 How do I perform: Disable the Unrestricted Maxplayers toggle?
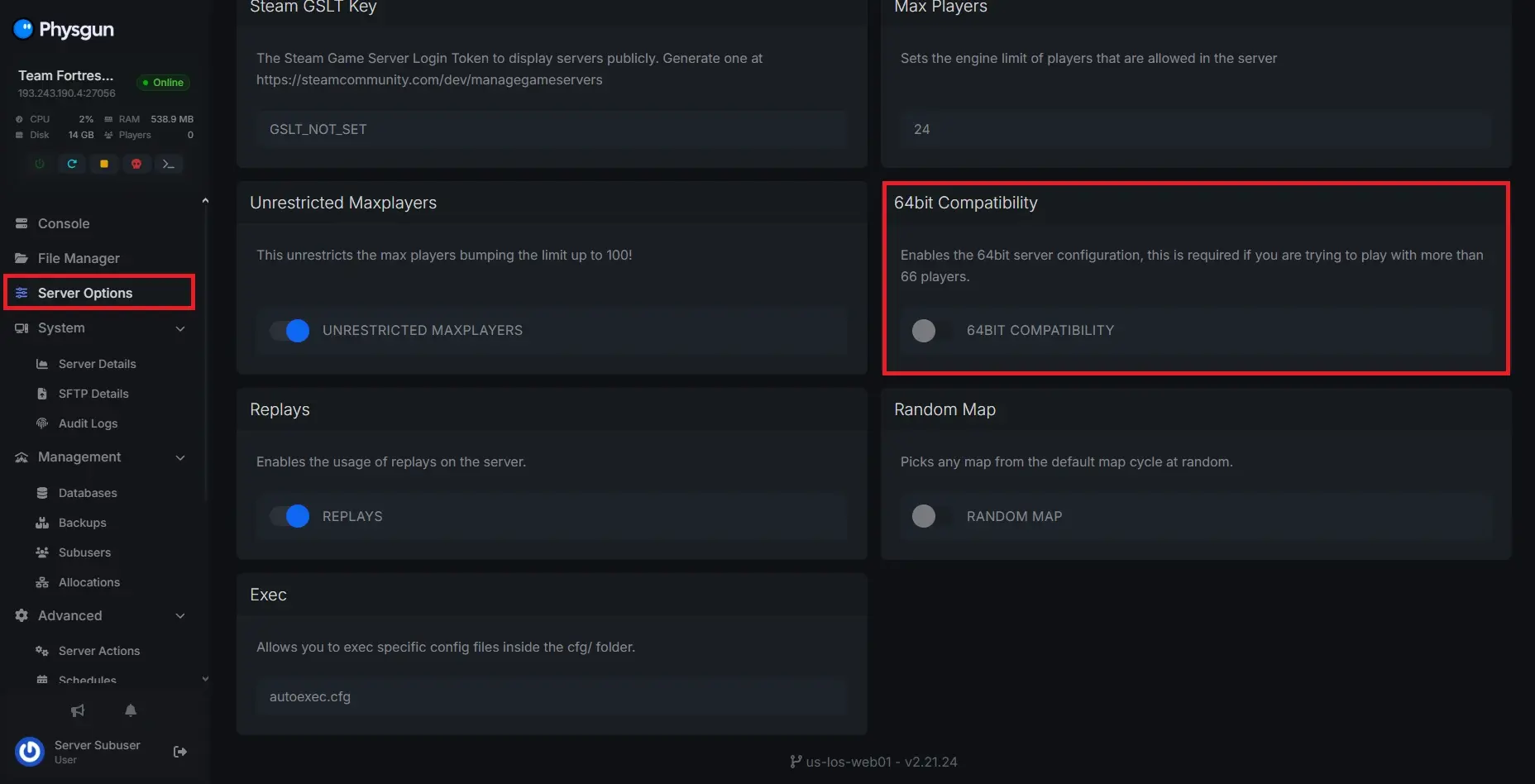(290, 331)
